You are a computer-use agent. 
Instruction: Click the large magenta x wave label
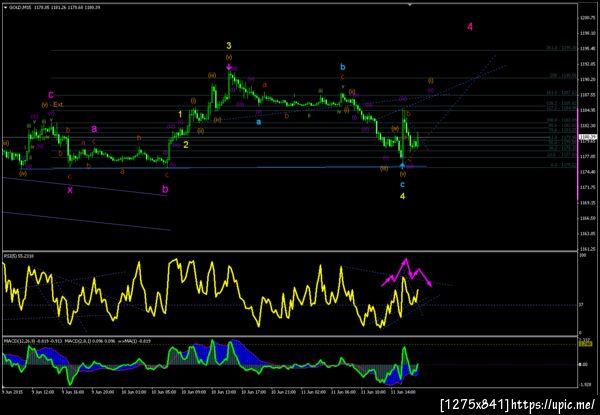pos(70,190)
